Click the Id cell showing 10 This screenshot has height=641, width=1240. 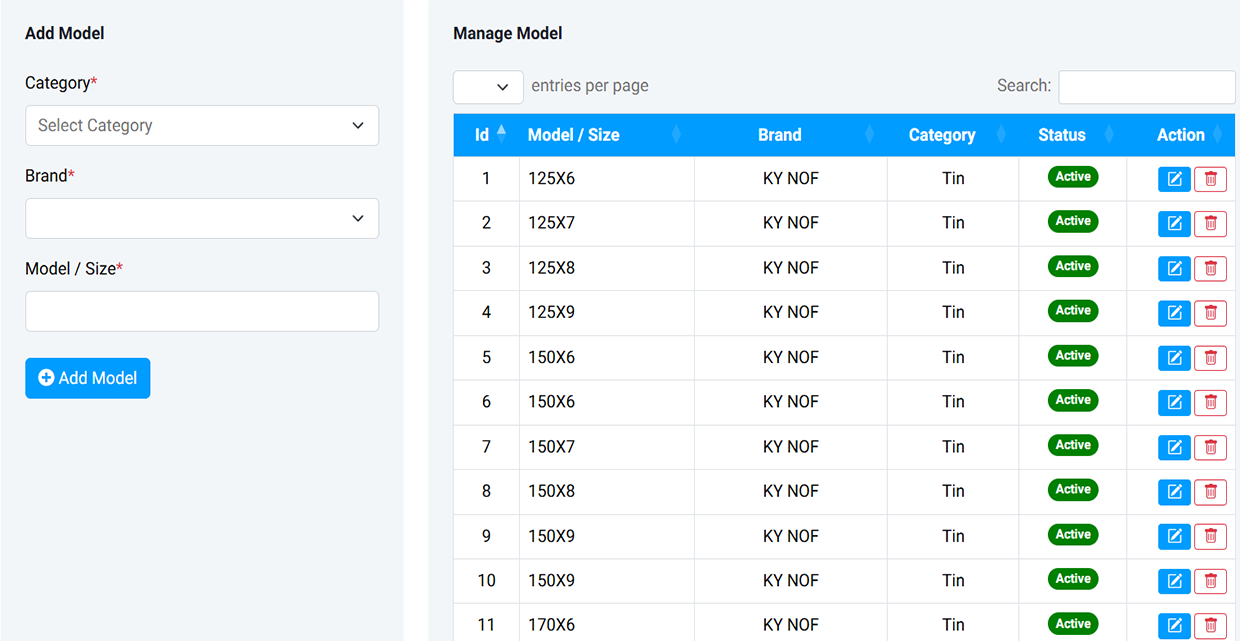[486, 580]
